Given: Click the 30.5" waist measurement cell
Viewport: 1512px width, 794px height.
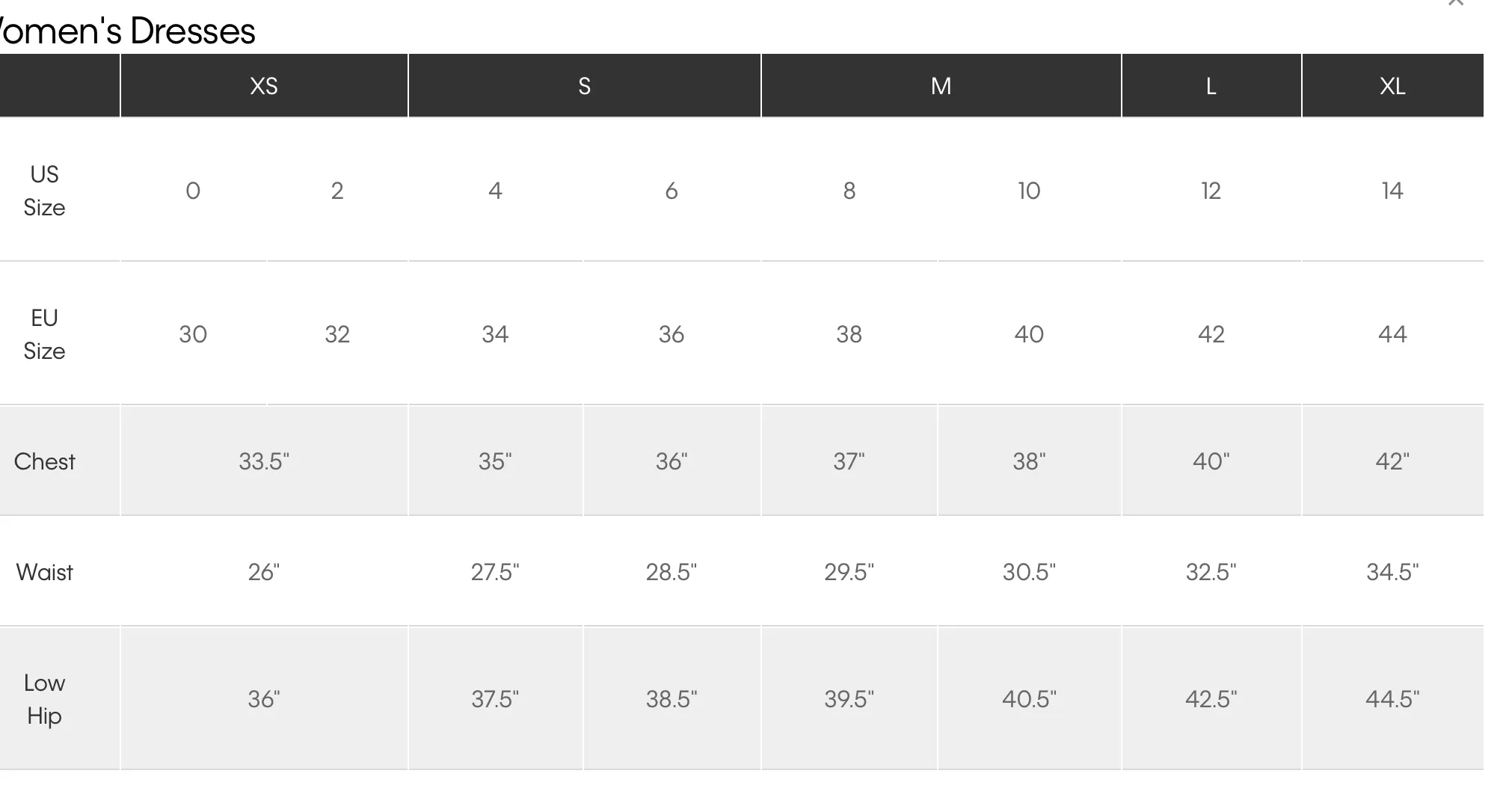Looking at the screenshot, I should (x=1029, y=572).
